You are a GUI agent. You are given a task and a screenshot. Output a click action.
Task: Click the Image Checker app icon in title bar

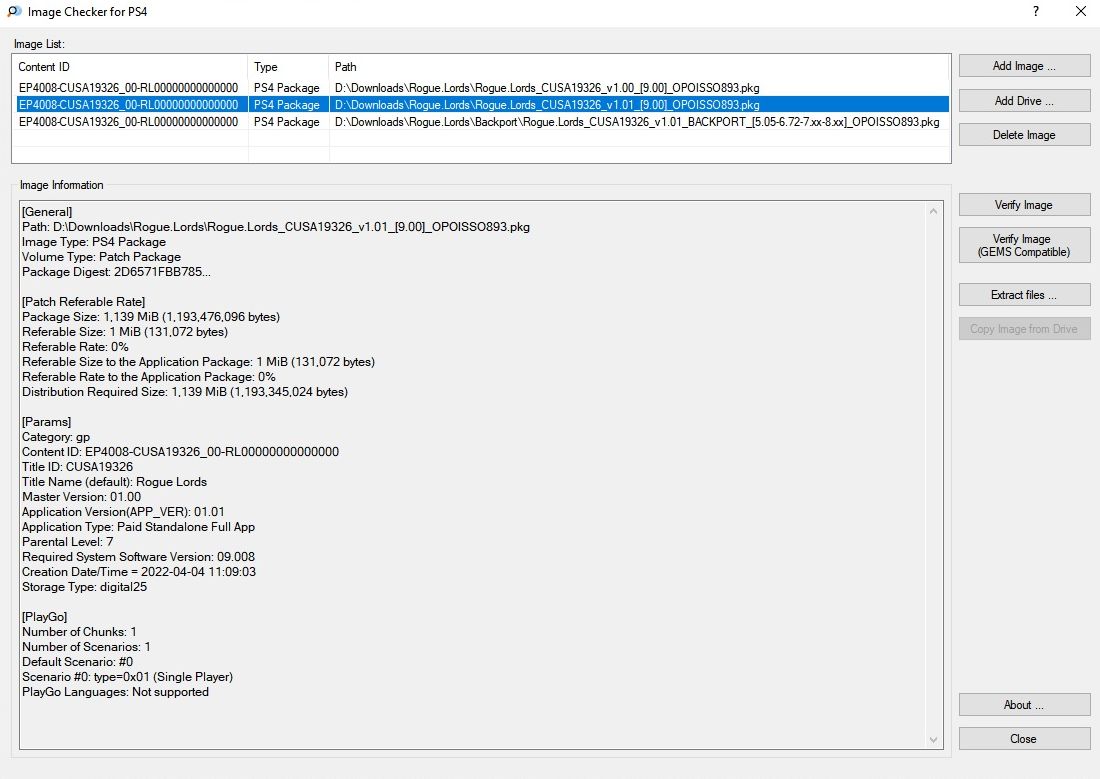click(14, 11)
